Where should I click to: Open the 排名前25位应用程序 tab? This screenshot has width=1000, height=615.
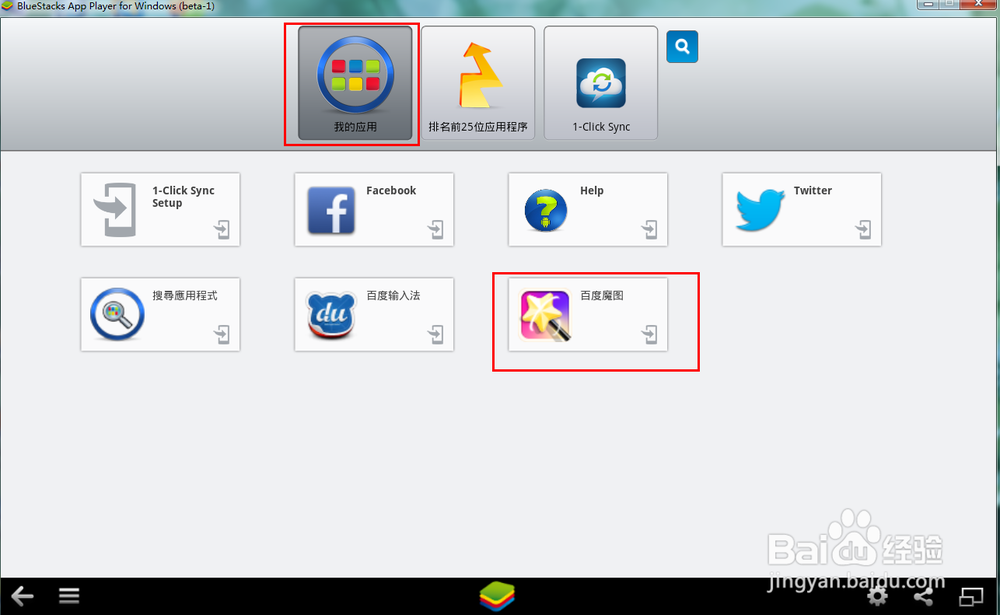(x=478, y=83)
